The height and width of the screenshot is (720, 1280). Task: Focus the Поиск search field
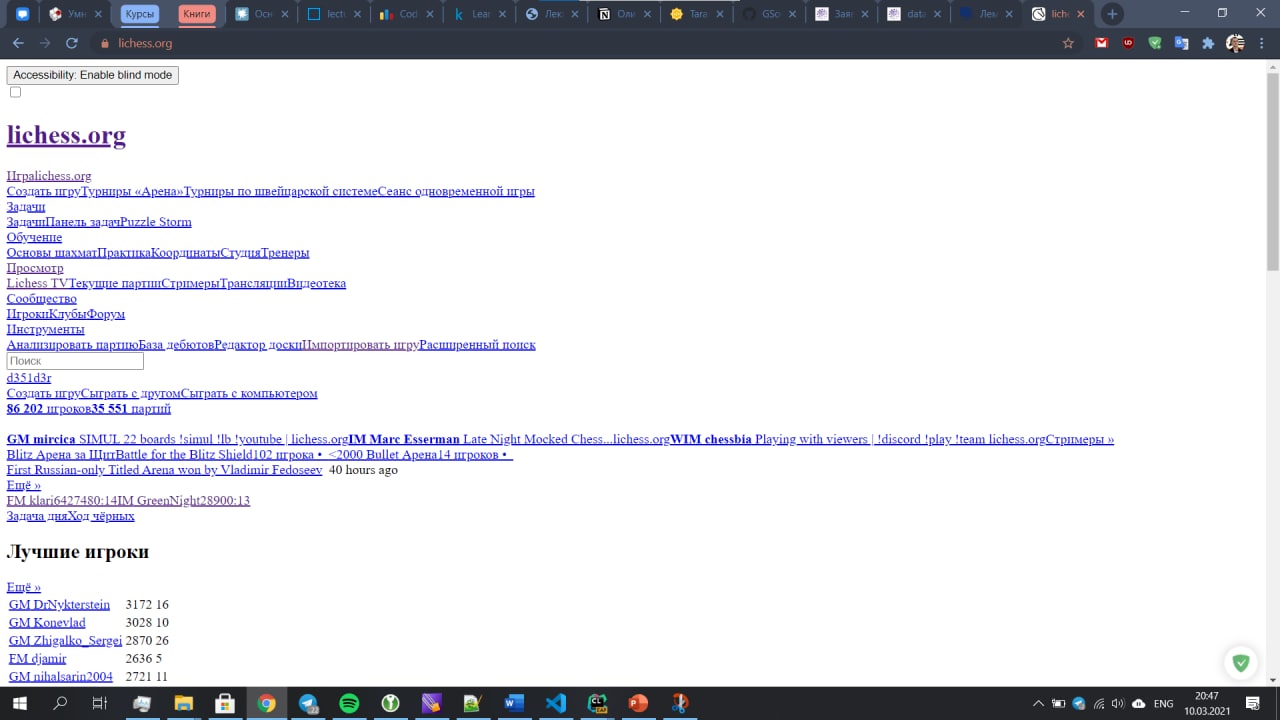pos(75,361)
